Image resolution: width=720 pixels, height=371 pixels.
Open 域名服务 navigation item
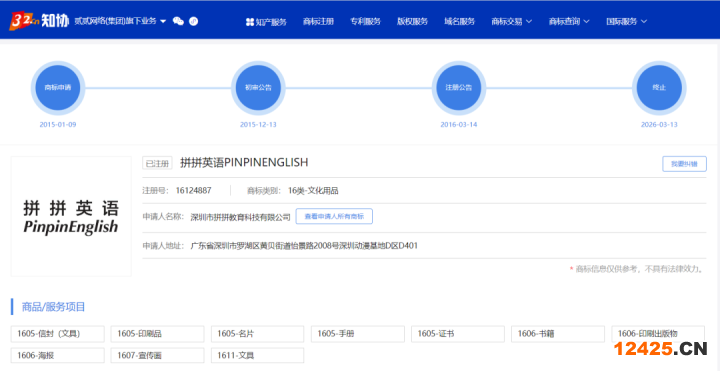[460, 22]
